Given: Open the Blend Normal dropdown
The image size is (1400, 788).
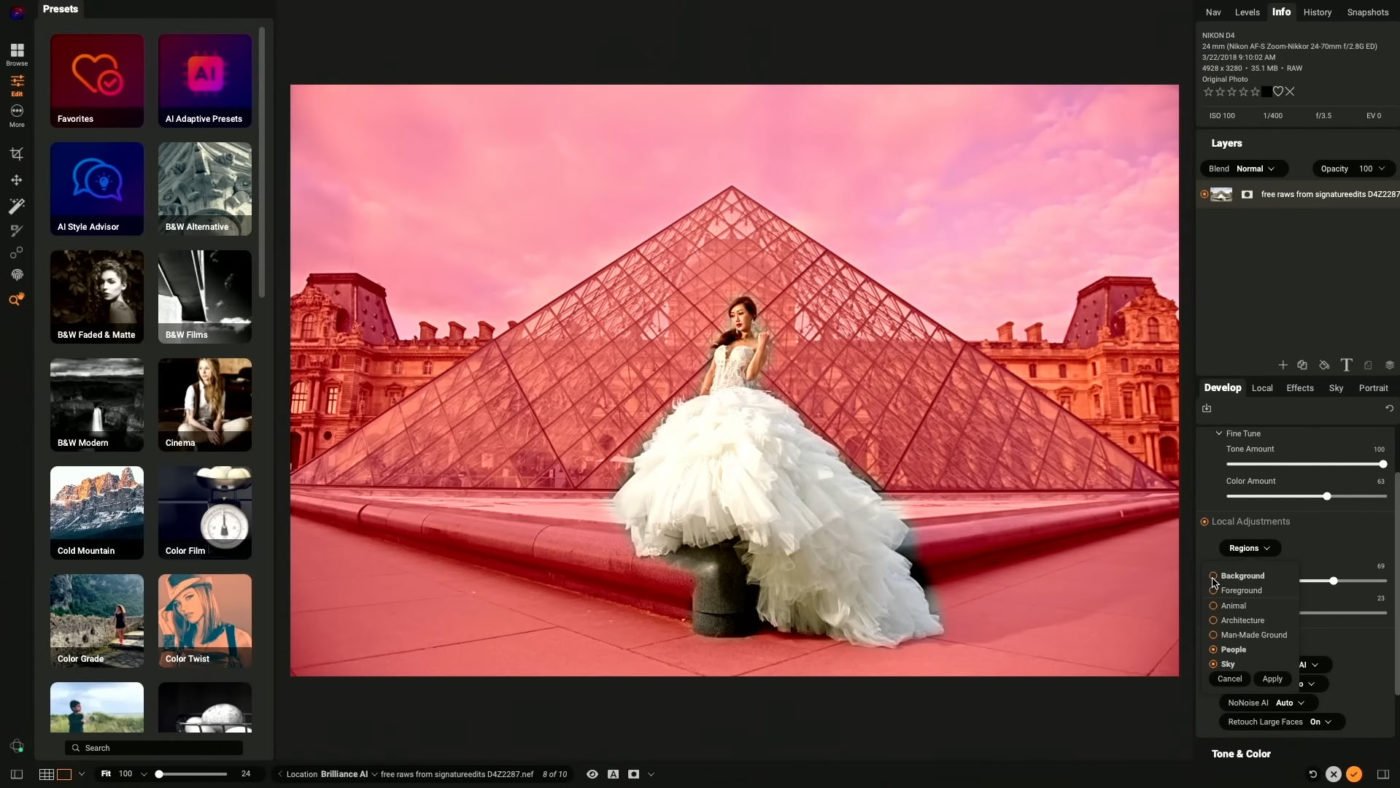Looking at the screenshot, I should tap(1243, 168).
